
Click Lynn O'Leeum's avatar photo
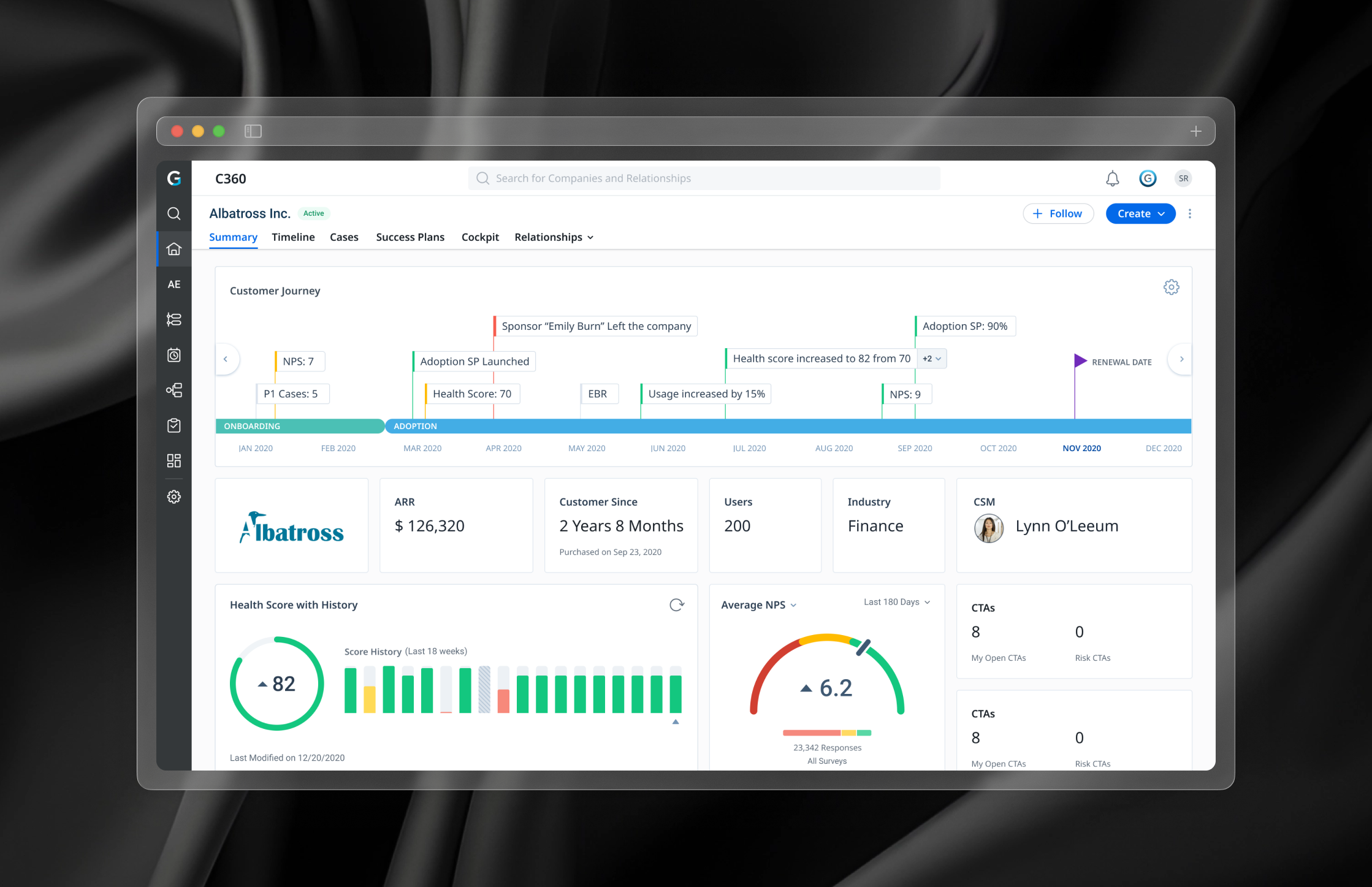point(989,528)
